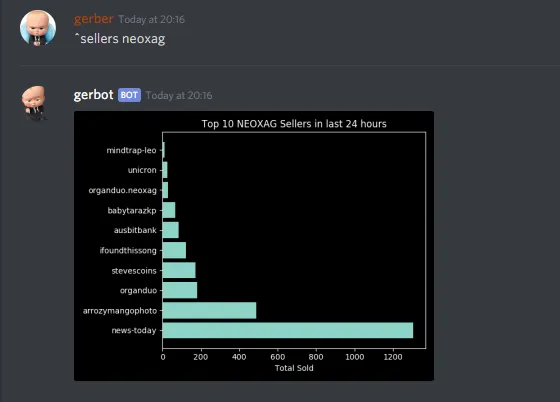Open gerbot's bot avatar
This screenshot has height=402, width=560.
(35, 103)
